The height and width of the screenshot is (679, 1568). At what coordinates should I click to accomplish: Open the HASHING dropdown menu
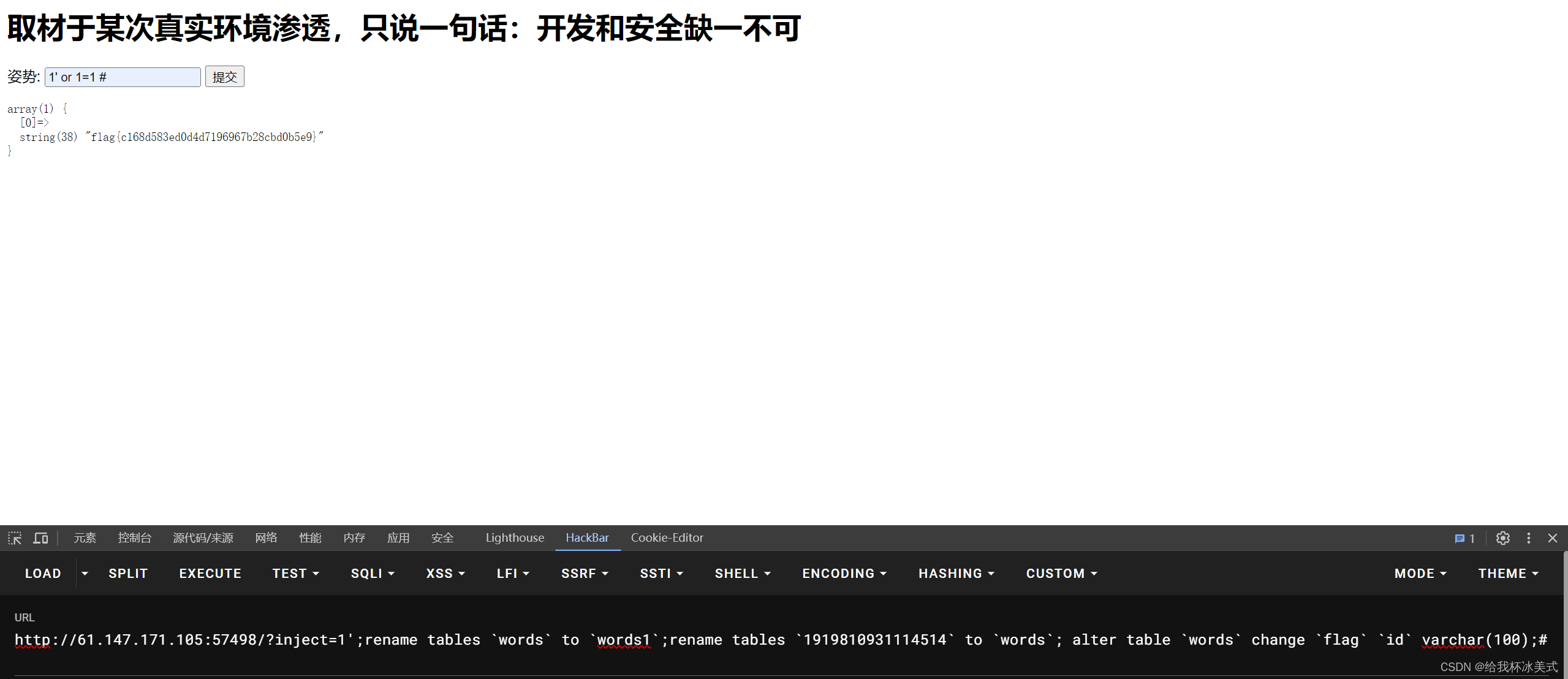point(956,574)
